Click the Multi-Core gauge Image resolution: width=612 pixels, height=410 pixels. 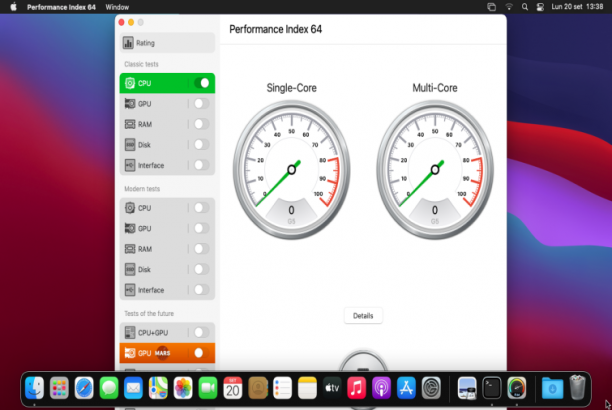pyautogui.click(x=435, y=170)
